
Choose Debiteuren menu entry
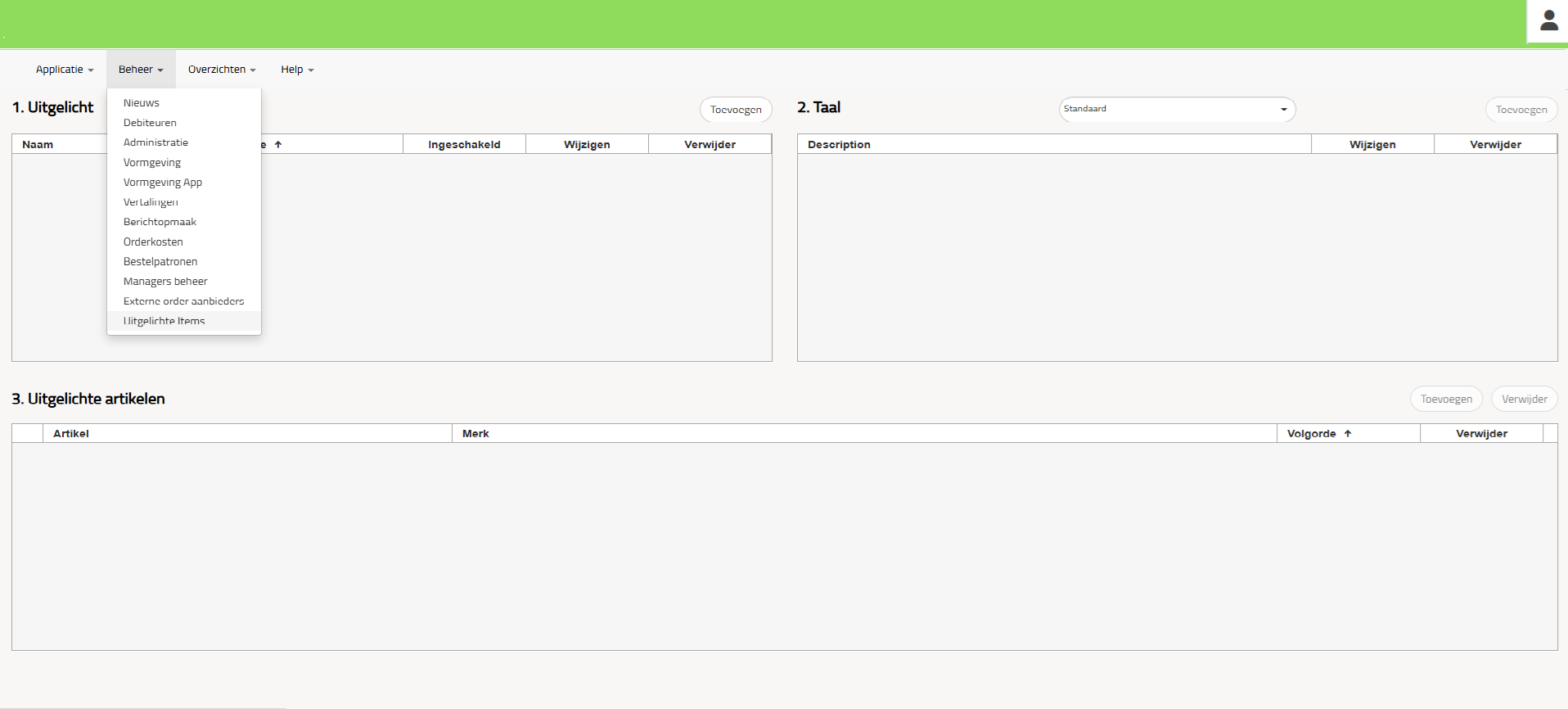150,123
